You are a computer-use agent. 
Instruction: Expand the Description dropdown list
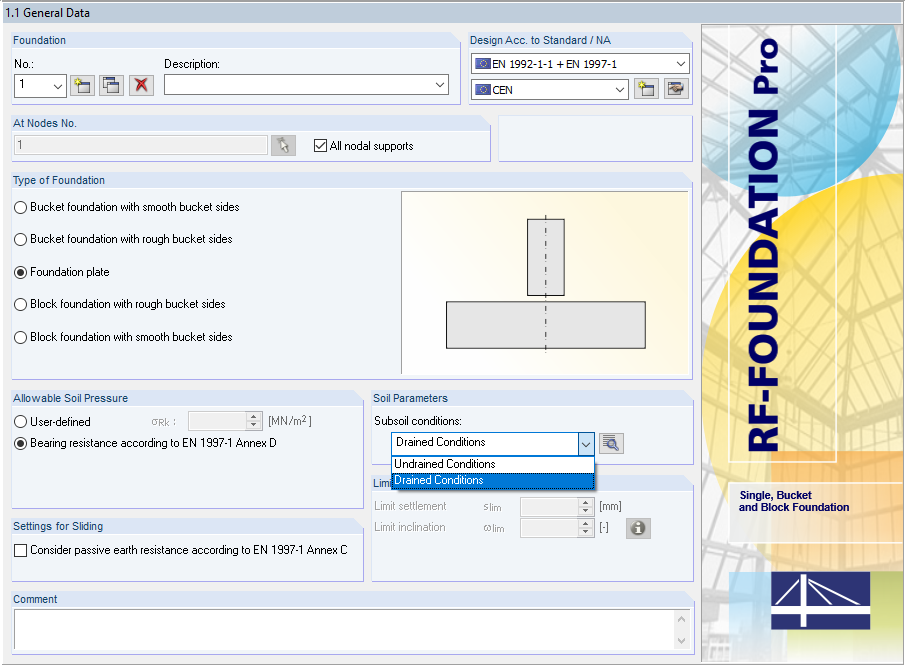click(x=440, y=85)
